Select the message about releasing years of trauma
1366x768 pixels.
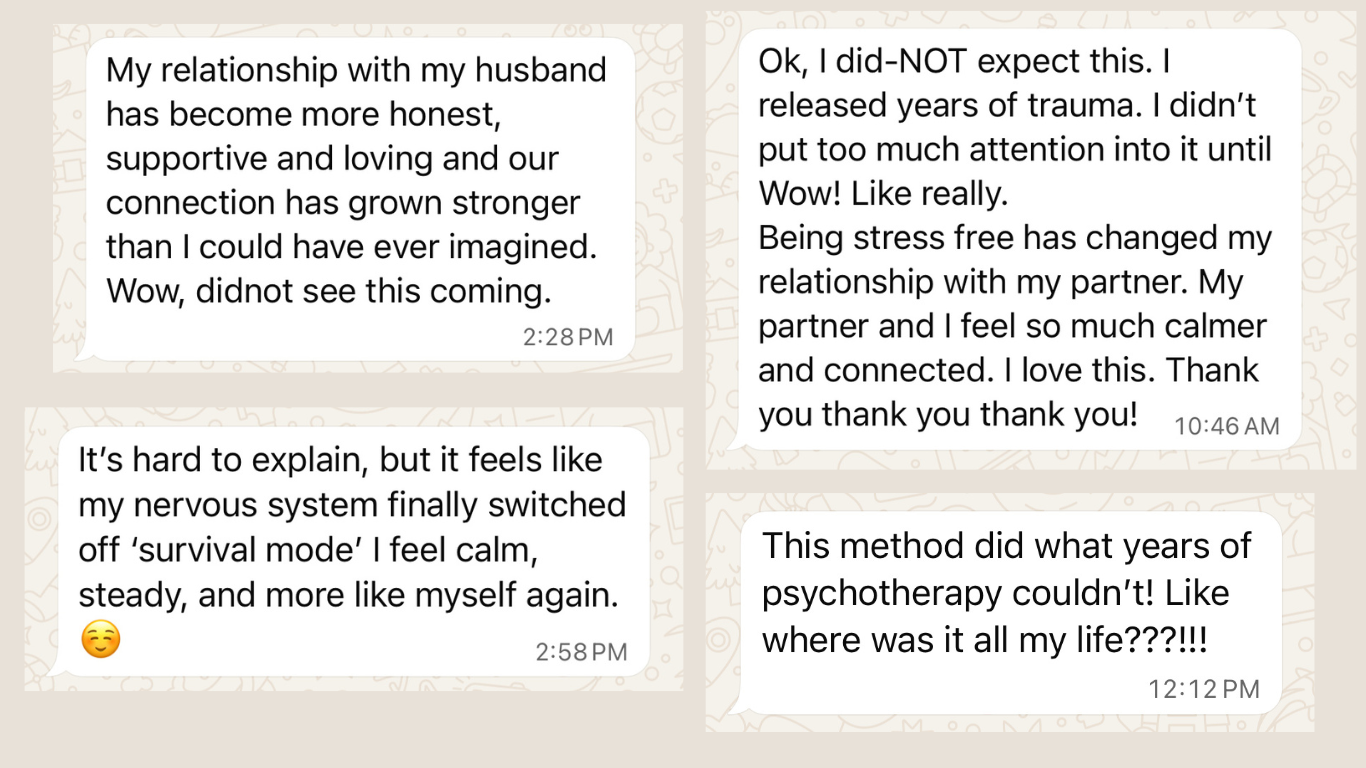tap(1013, 240)
